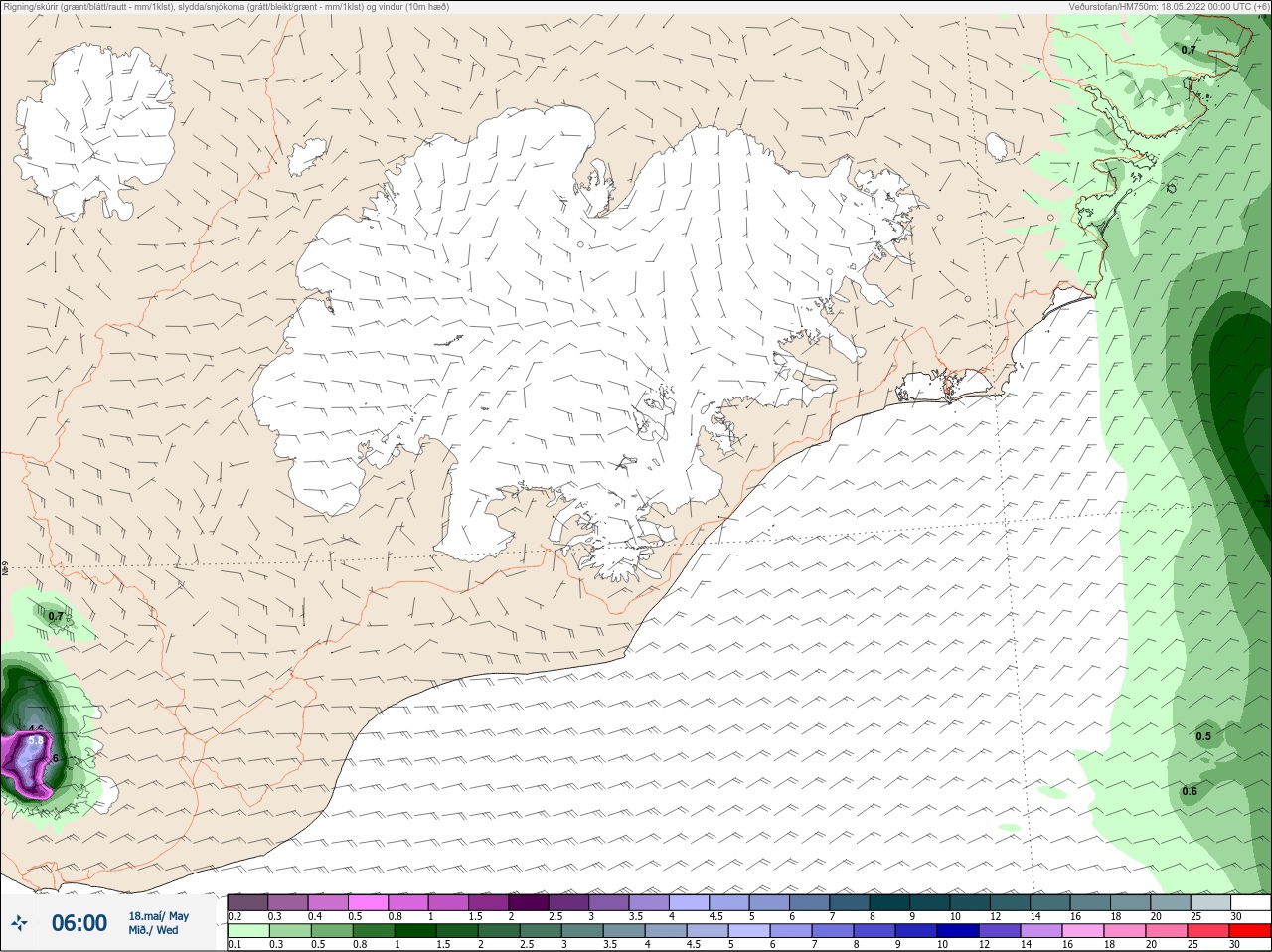This screenshot has width=1272, height=952.
Task: Click the dark green 1 swatch in bottom row
Action: [x=413, y=931]
